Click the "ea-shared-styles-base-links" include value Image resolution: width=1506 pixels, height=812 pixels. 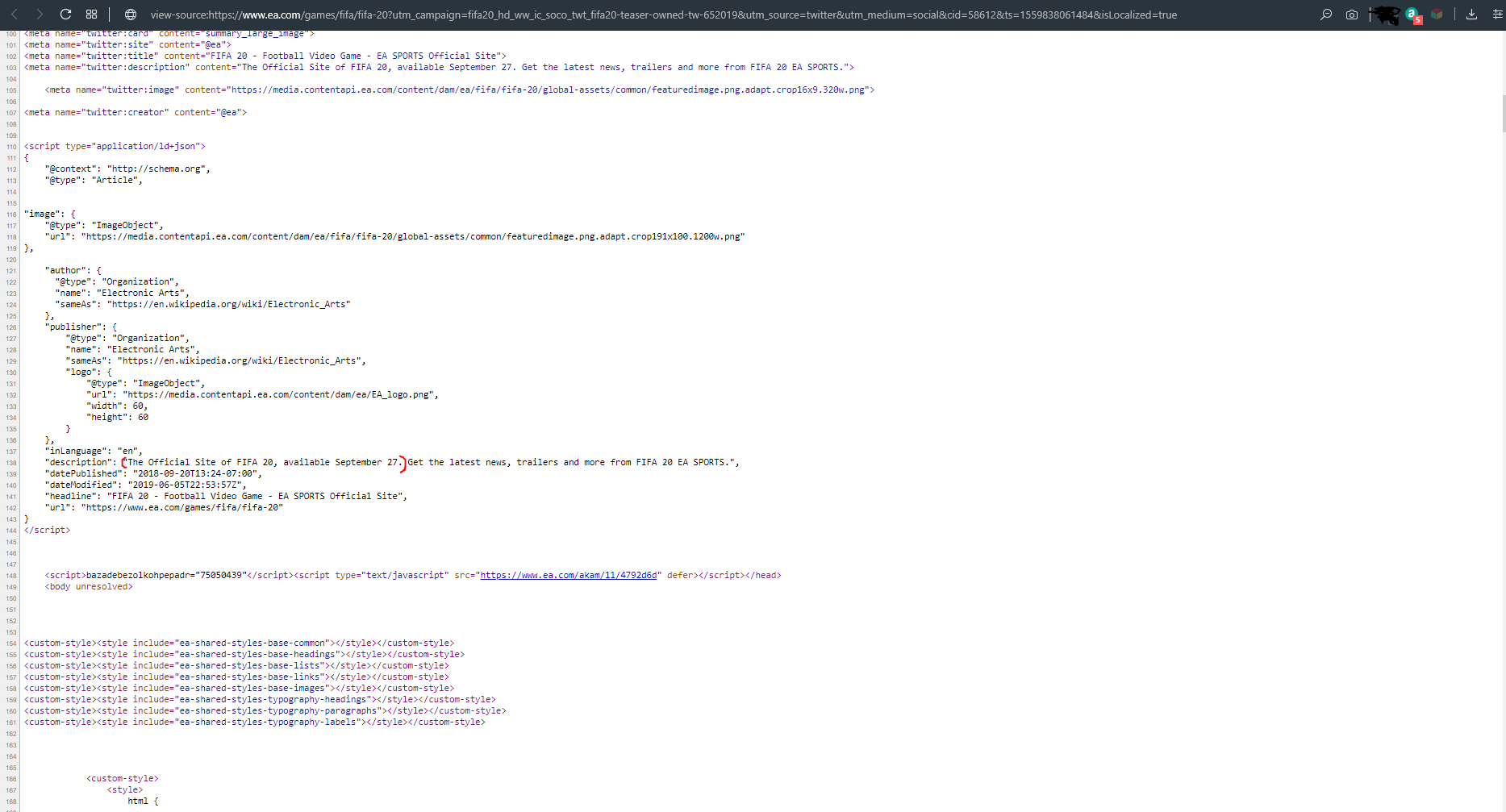coord(250,677)
